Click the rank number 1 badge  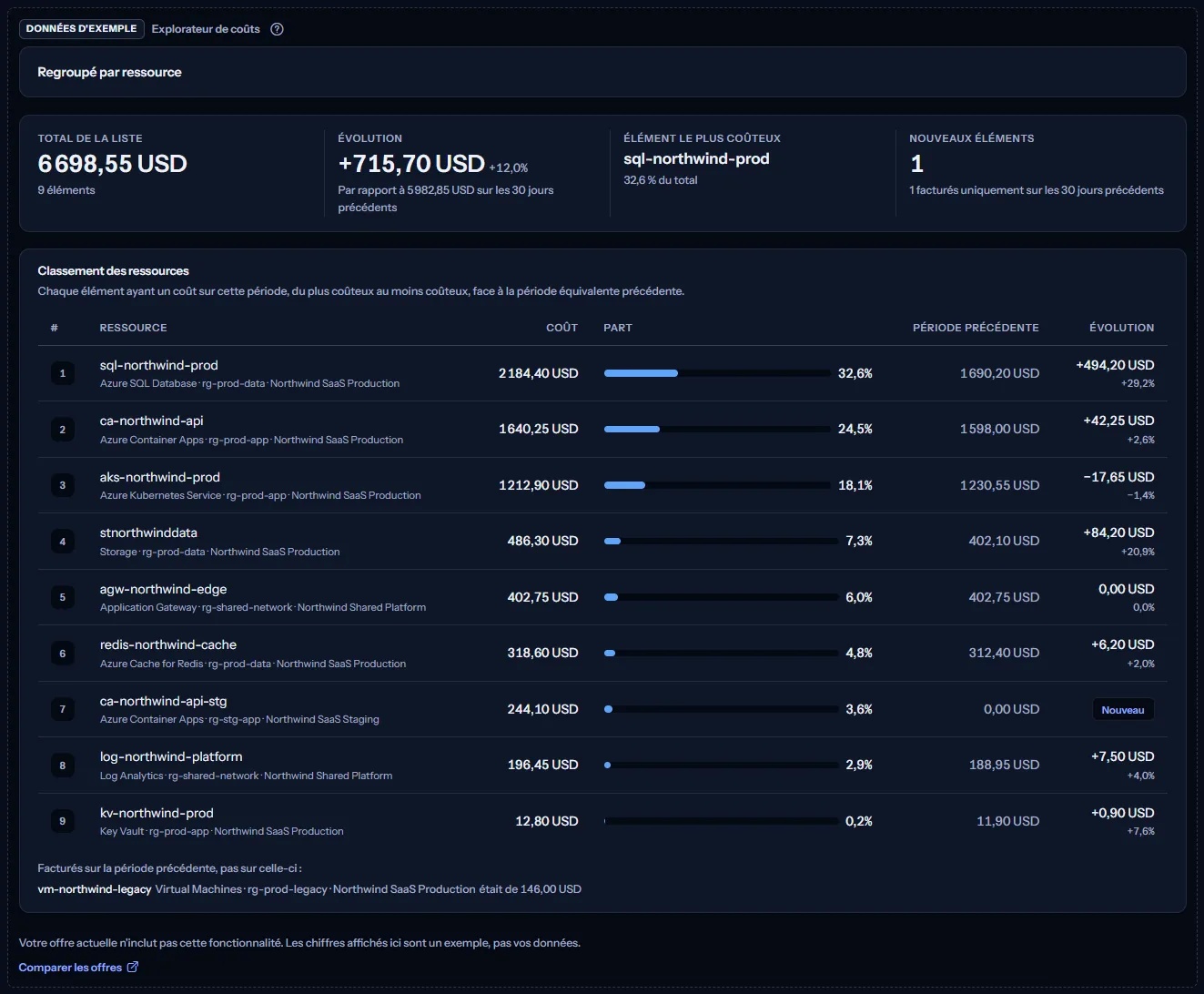(x=63, y=373)
